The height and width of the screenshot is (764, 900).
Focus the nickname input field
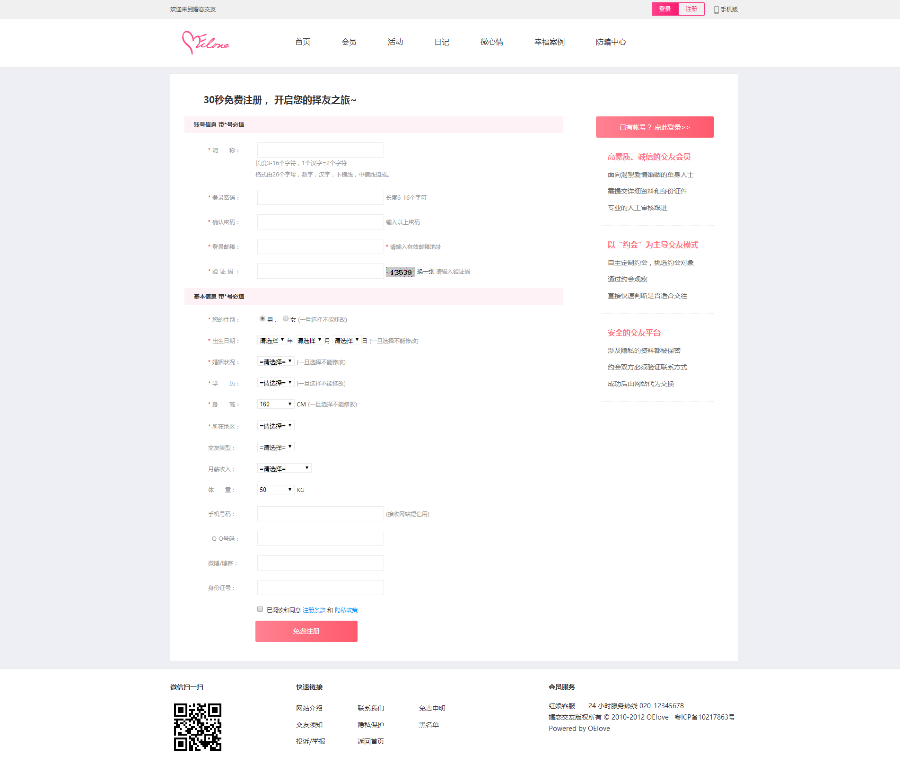coord(320,150)
